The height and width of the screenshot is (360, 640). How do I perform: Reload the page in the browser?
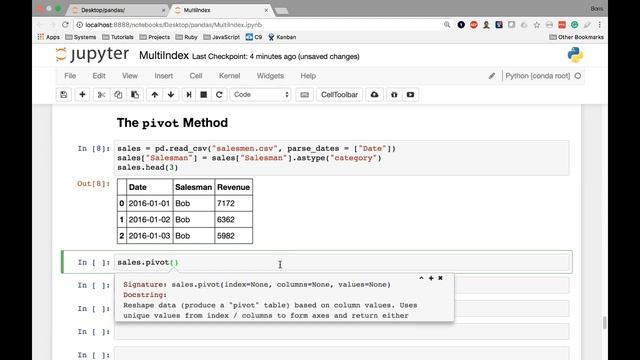[x=65, y=25]
